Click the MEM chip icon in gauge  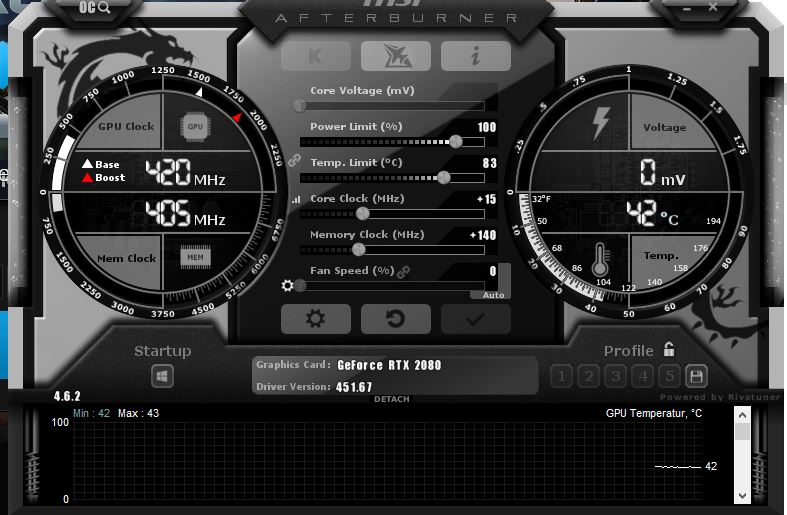pos(195,258)
